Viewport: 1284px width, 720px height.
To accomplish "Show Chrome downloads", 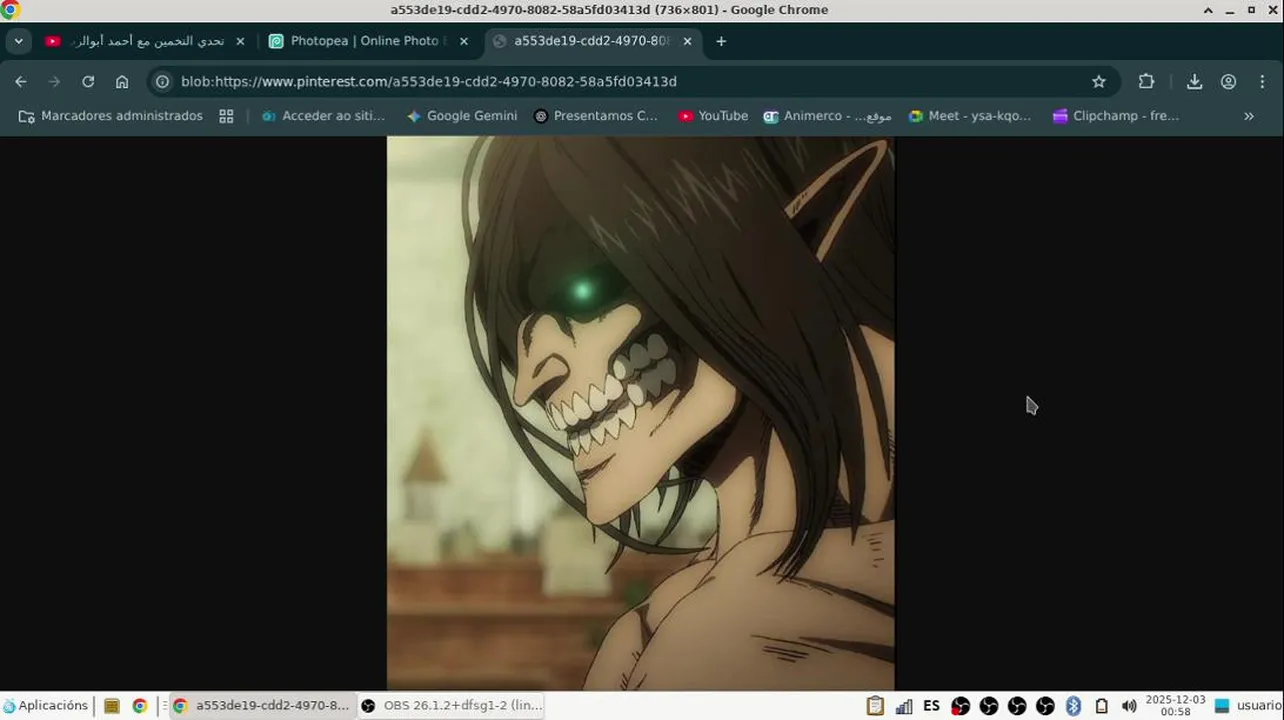I will pyautogui.click(x=1194, y=82).
